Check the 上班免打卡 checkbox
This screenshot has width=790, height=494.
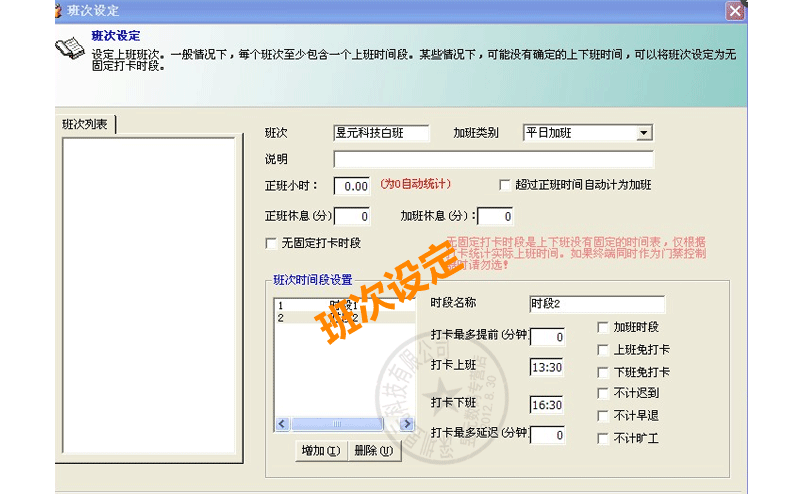pos(603,349)
